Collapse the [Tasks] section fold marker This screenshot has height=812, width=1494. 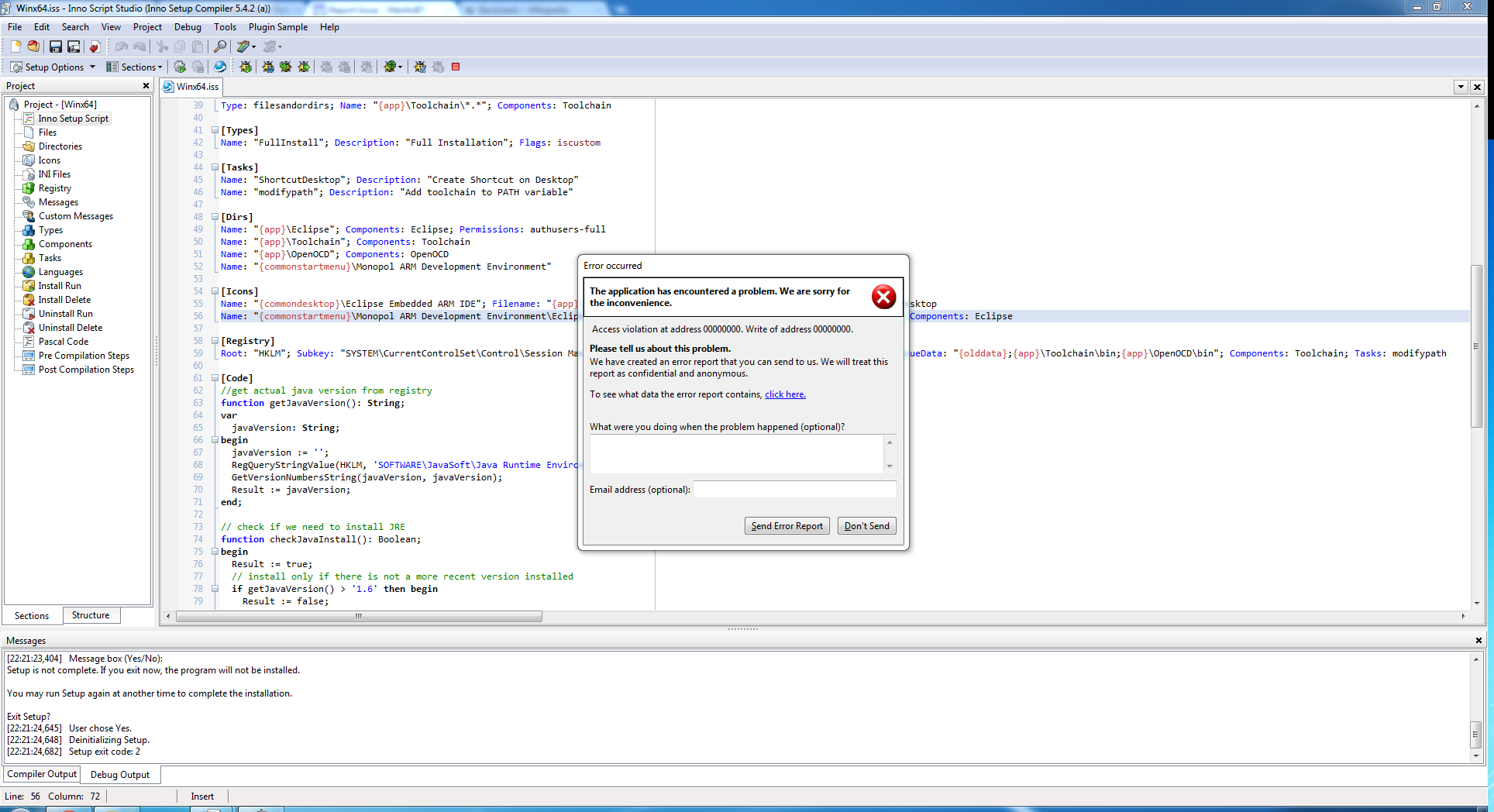click(215, 167)
